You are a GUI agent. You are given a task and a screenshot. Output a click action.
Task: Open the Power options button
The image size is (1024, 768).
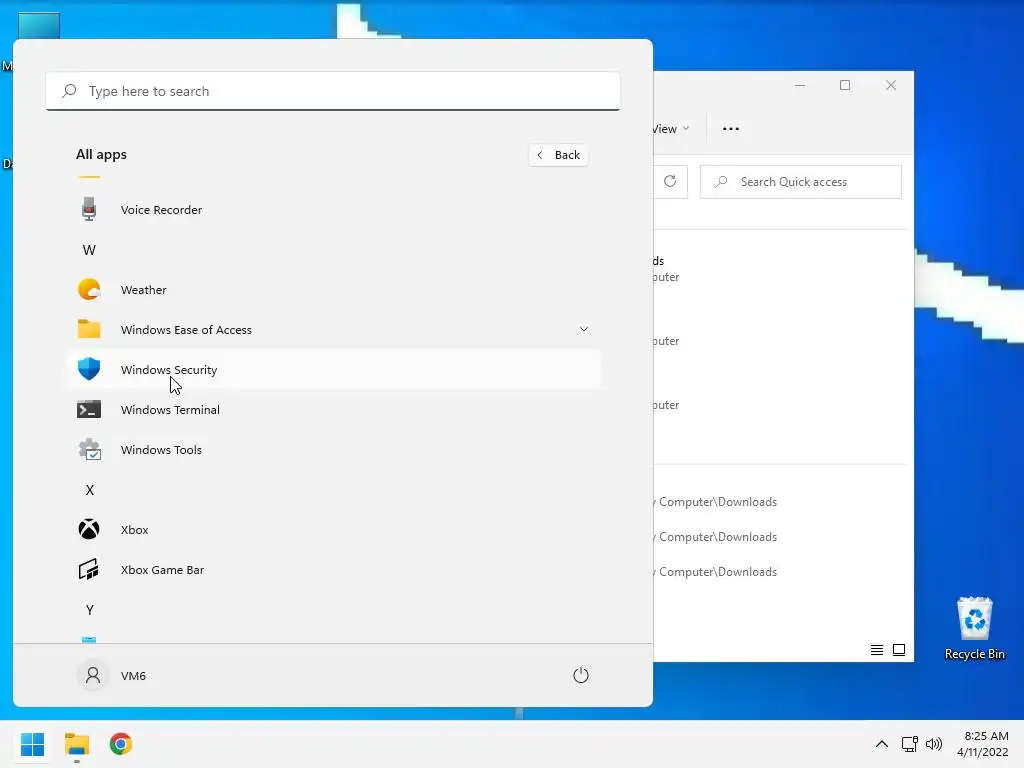[x=581, y=675]
